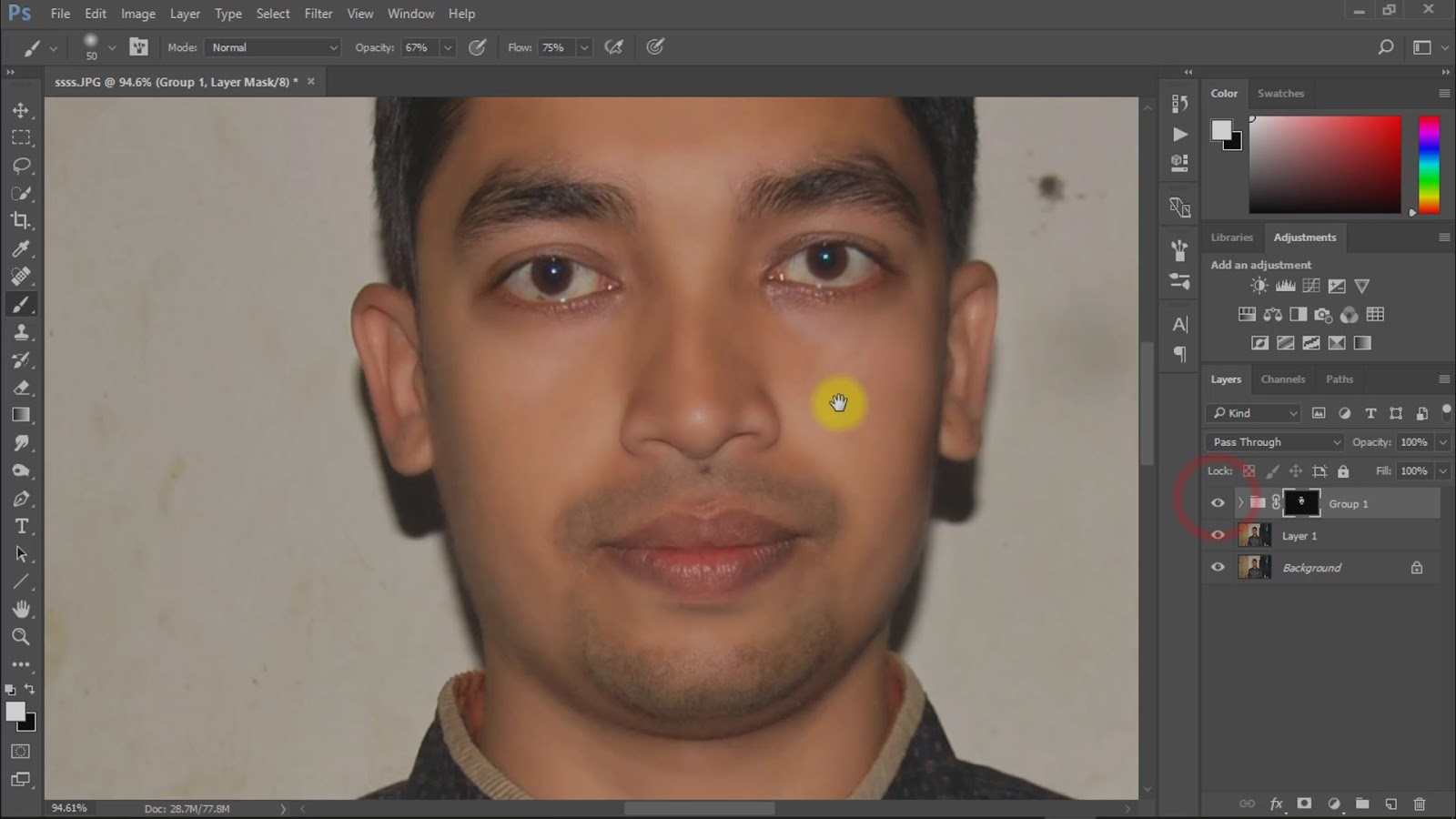Open the Search icon in options bar
Screen dimensions: 1456x819
click(x=1386, y=47)
